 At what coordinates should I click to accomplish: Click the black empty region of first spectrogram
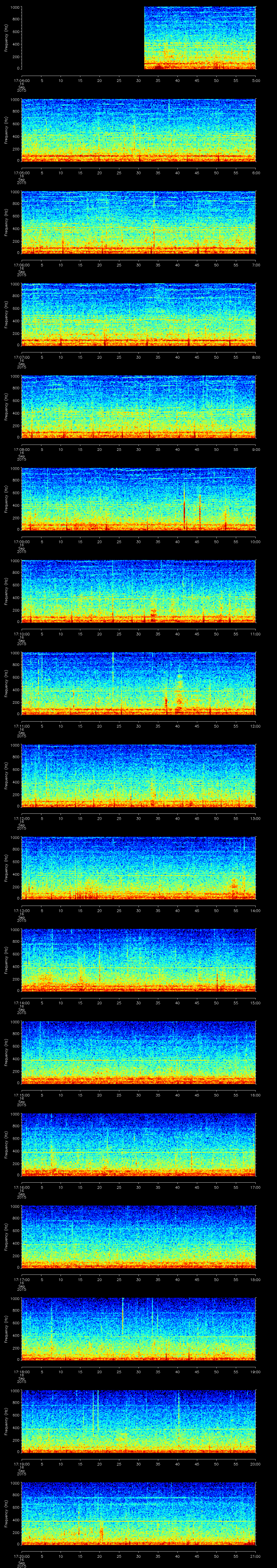click(x=82, y=38)
